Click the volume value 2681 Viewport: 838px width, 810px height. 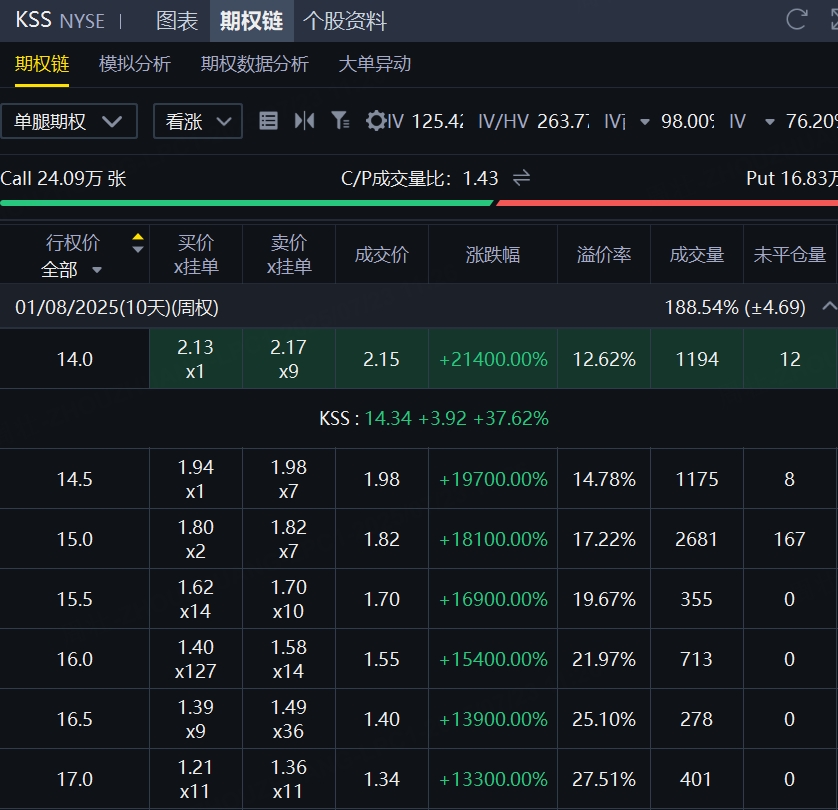pyautogui.click(x=696, y=539)
